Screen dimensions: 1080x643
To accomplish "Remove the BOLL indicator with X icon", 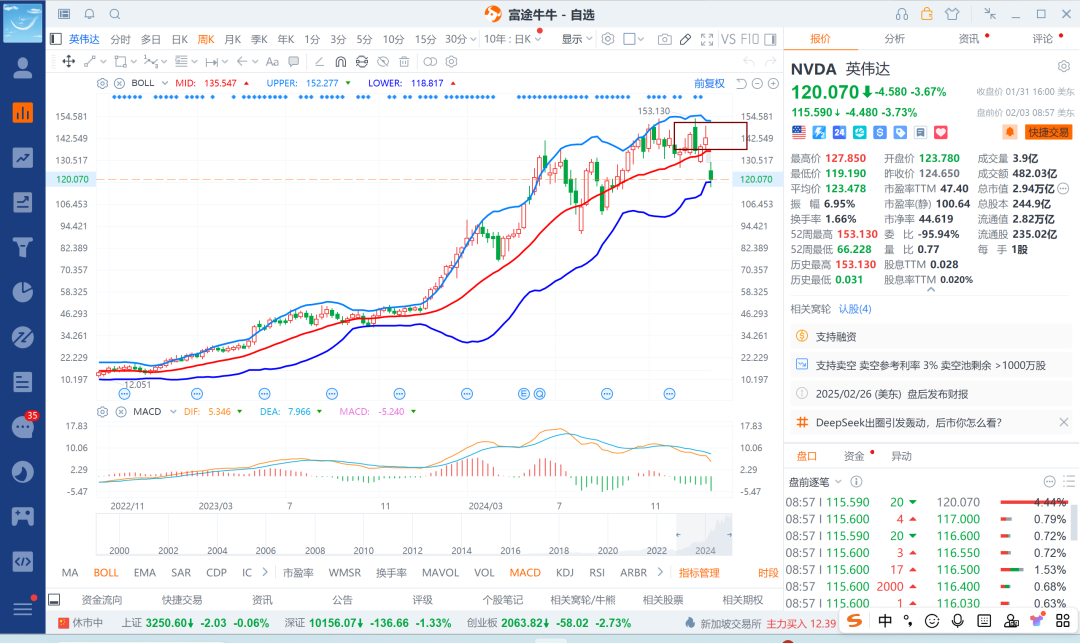I will [x=119, y=83].
